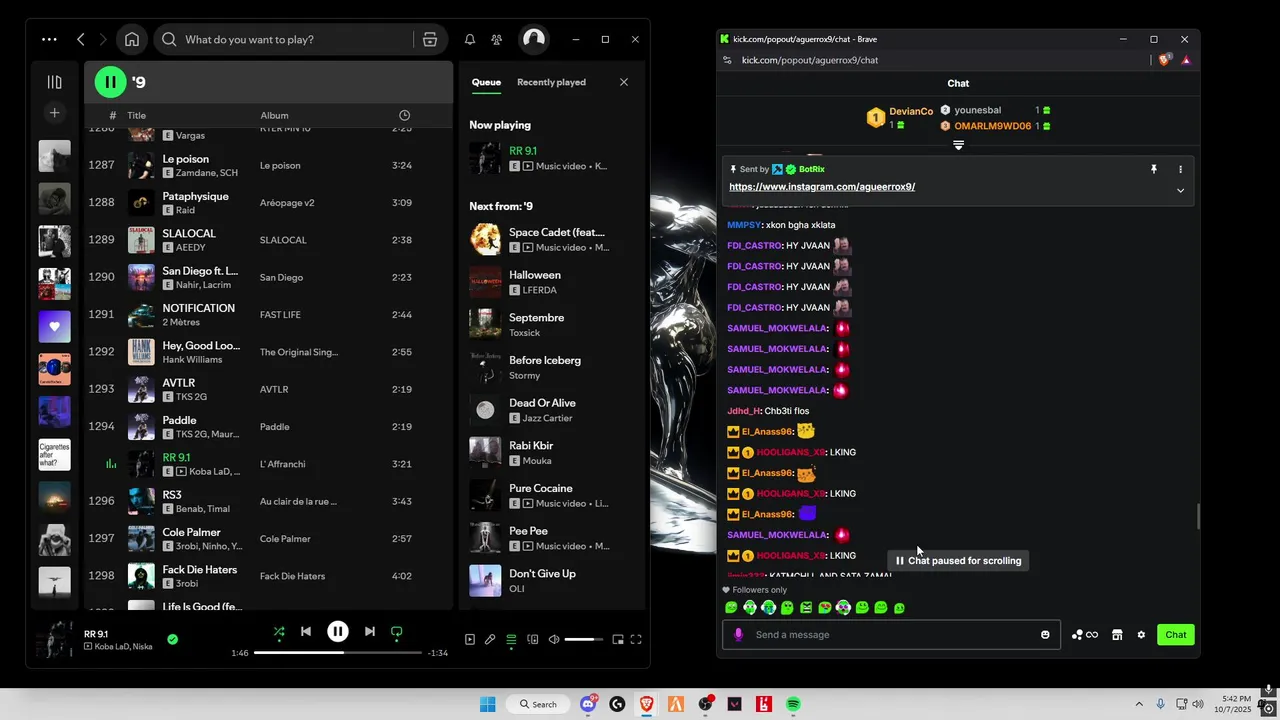Select the Queue tab

(x=486, y=82)
